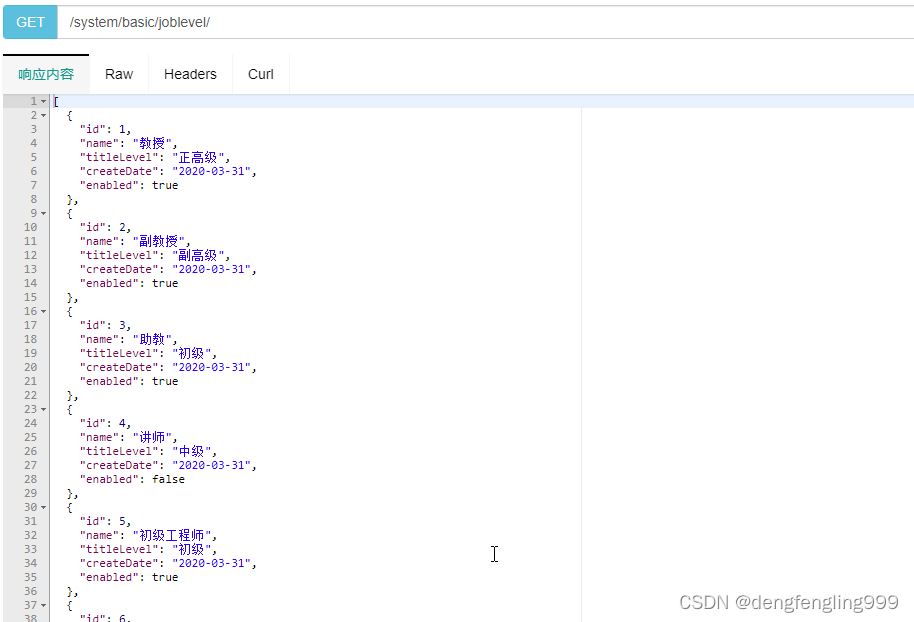Screen dimensions: 914x622
Task: Click createDate value on line 13
Action: (x=212, y=269)
